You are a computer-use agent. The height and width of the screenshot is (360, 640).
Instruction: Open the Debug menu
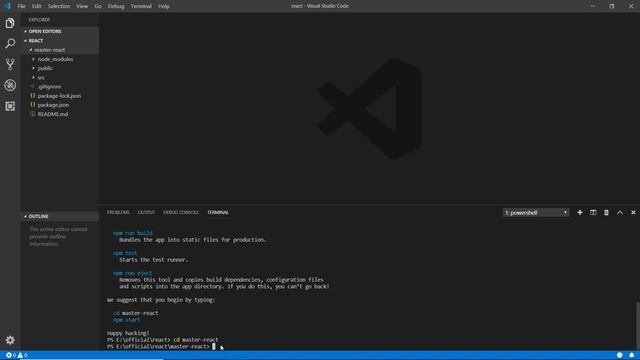pos(116,6)
